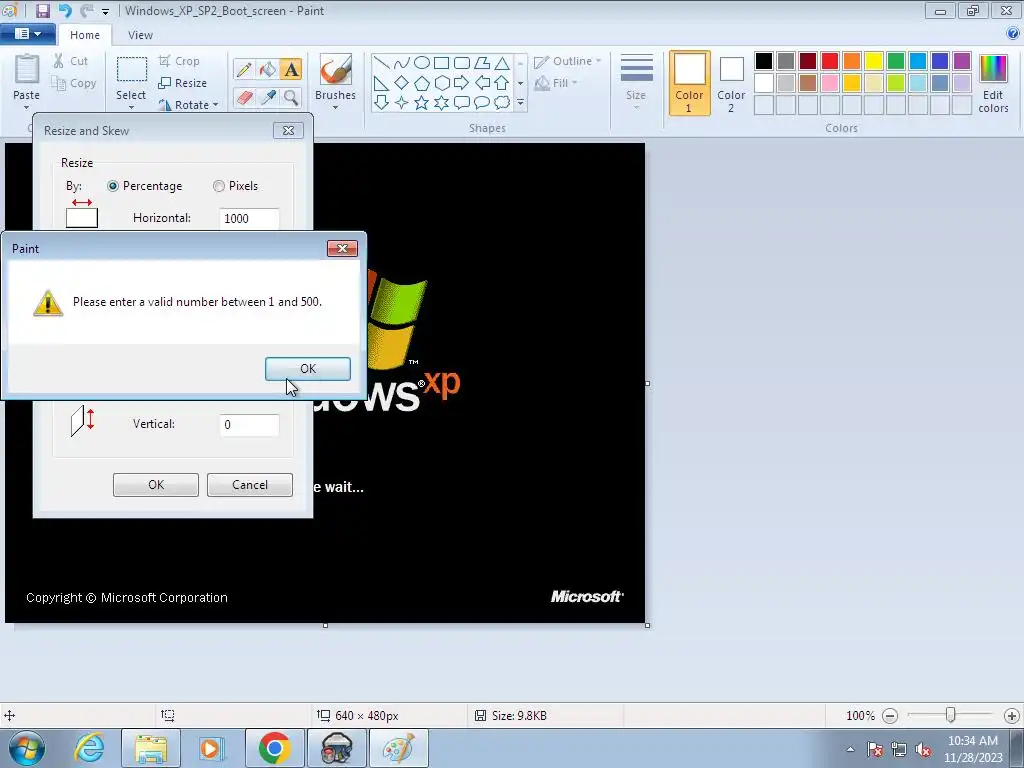Click the Crop command
The height and width of the screenshot is (768, 1024).
pyautogui.click(x=179, y=61)
